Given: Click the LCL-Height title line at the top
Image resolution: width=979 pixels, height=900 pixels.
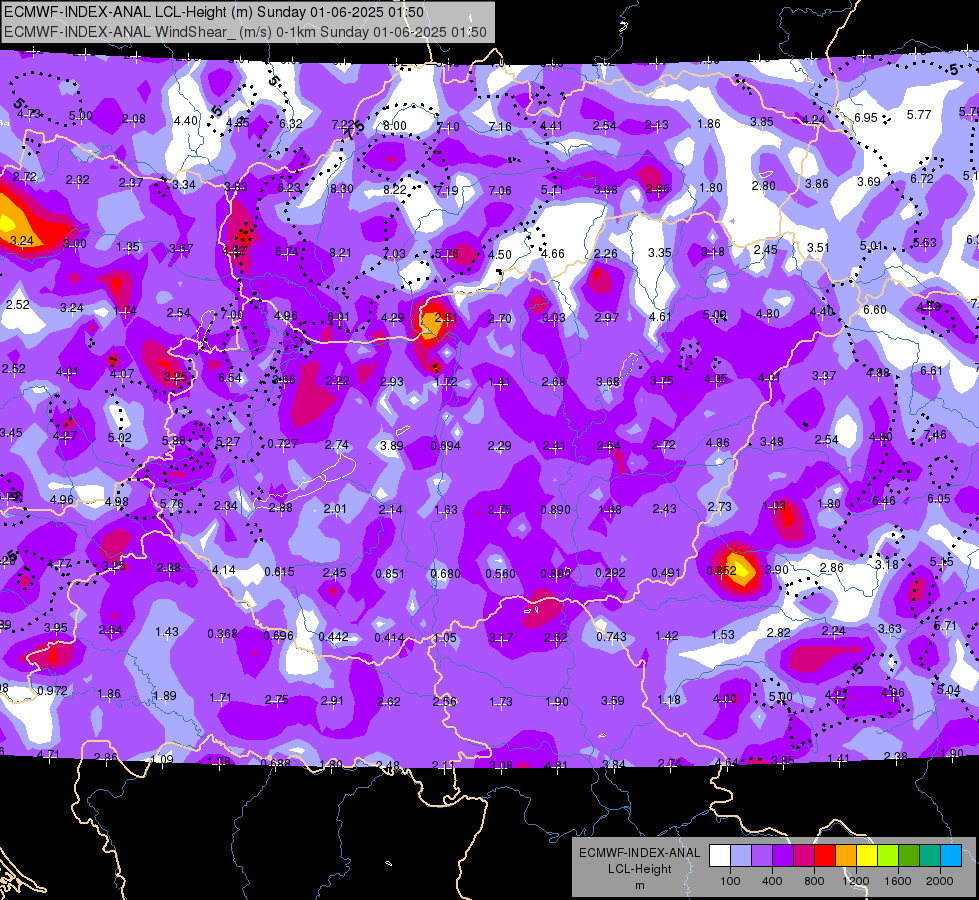Looking at the screenshot, I should (214, 12).
